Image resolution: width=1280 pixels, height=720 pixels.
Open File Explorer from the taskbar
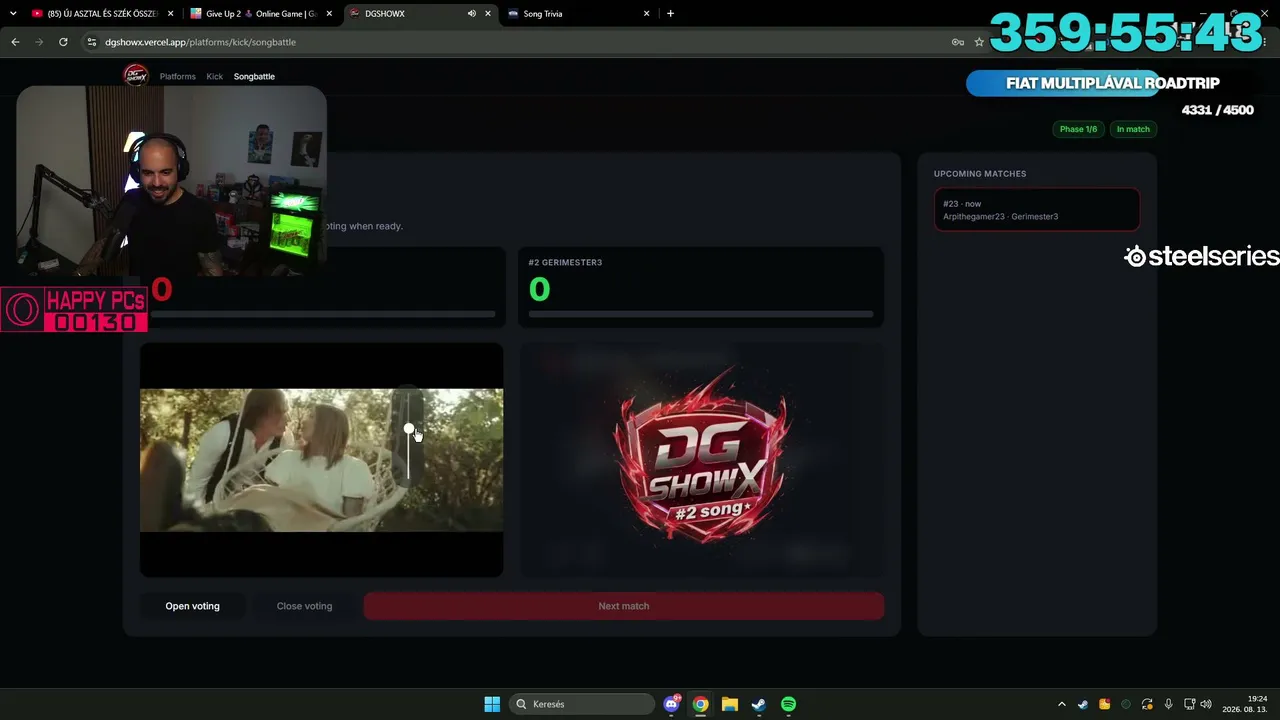730,704
